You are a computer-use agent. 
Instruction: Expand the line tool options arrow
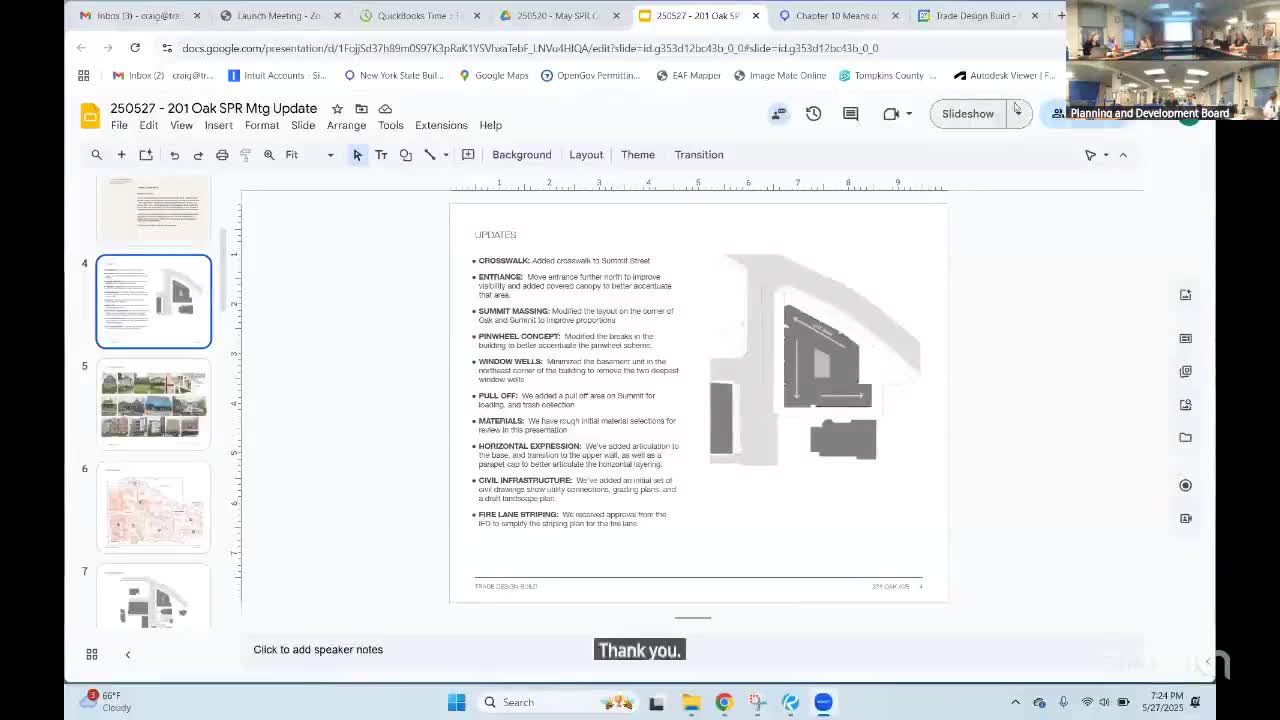446,155
